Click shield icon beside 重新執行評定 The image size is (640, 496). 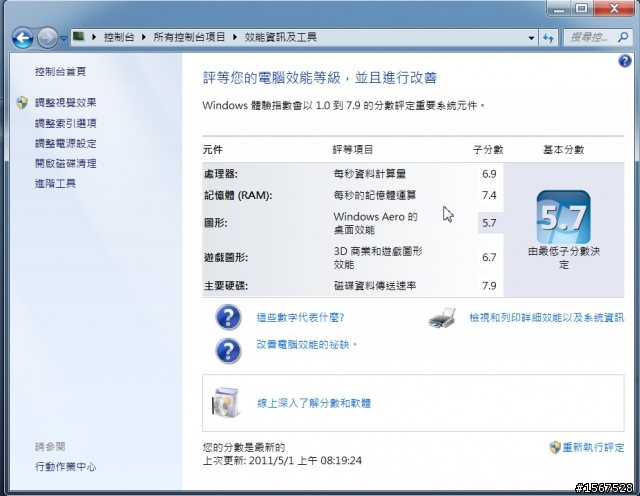(555, 447)
